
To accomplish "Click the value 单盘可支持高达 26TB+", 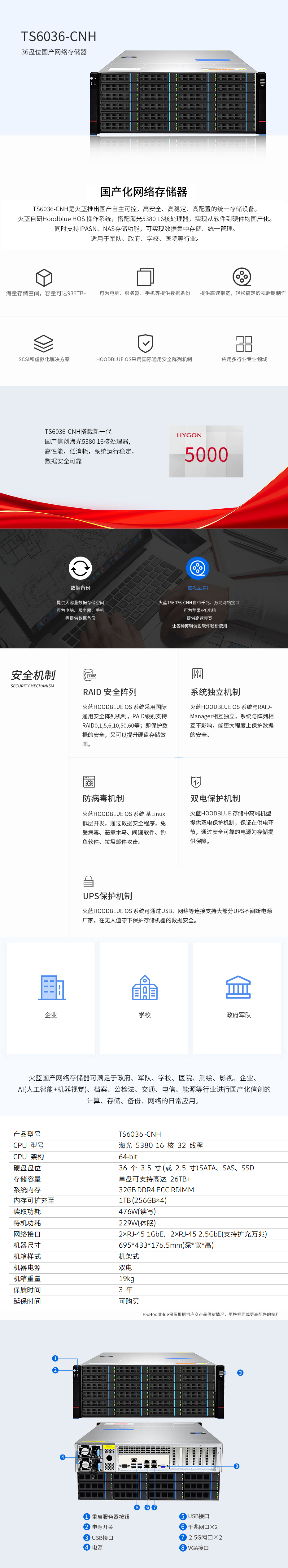I will [x=154, y=1179].
